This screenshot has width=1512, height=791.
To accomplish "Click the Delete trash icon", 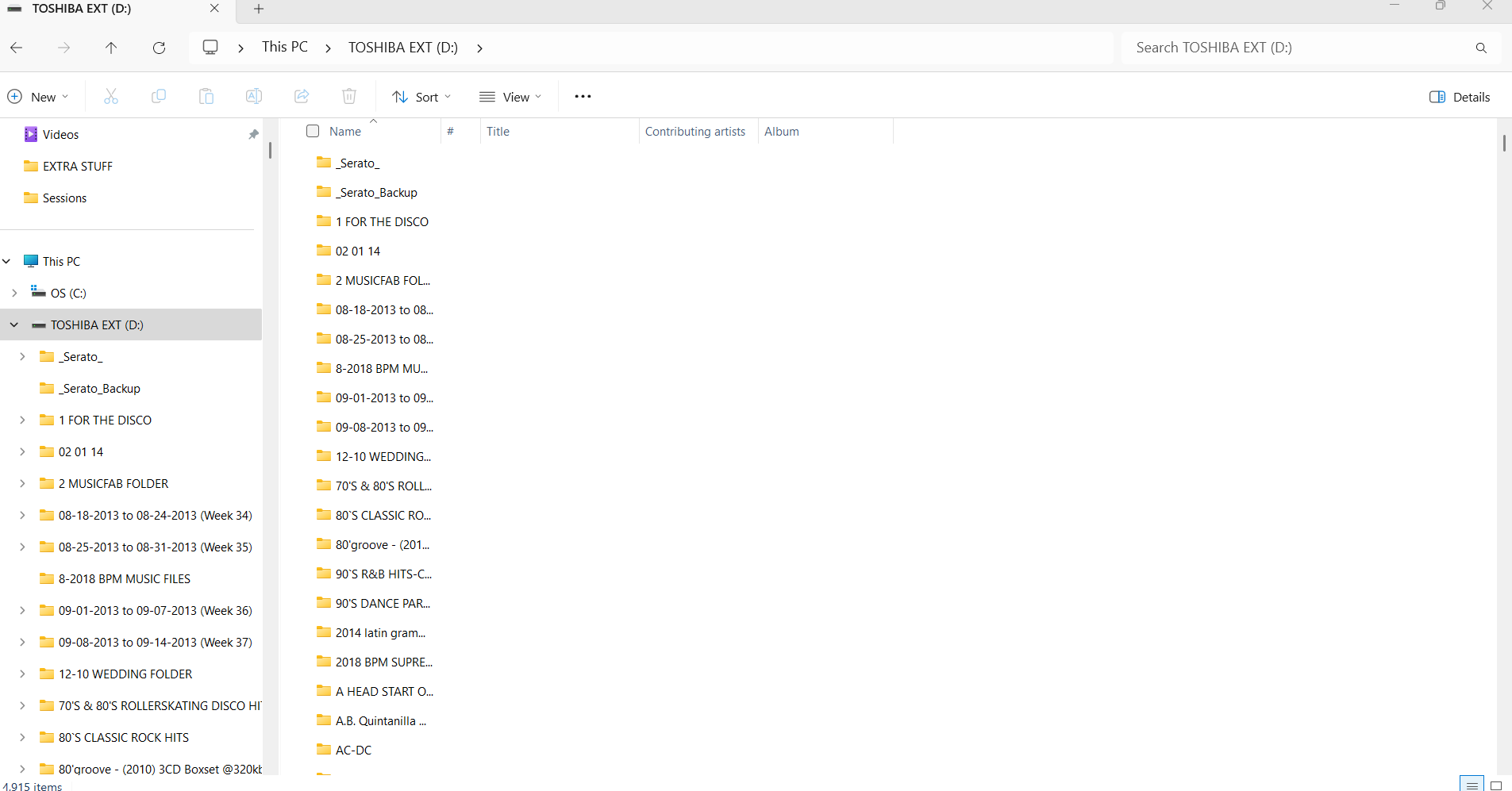I will (x=349, y=97).
